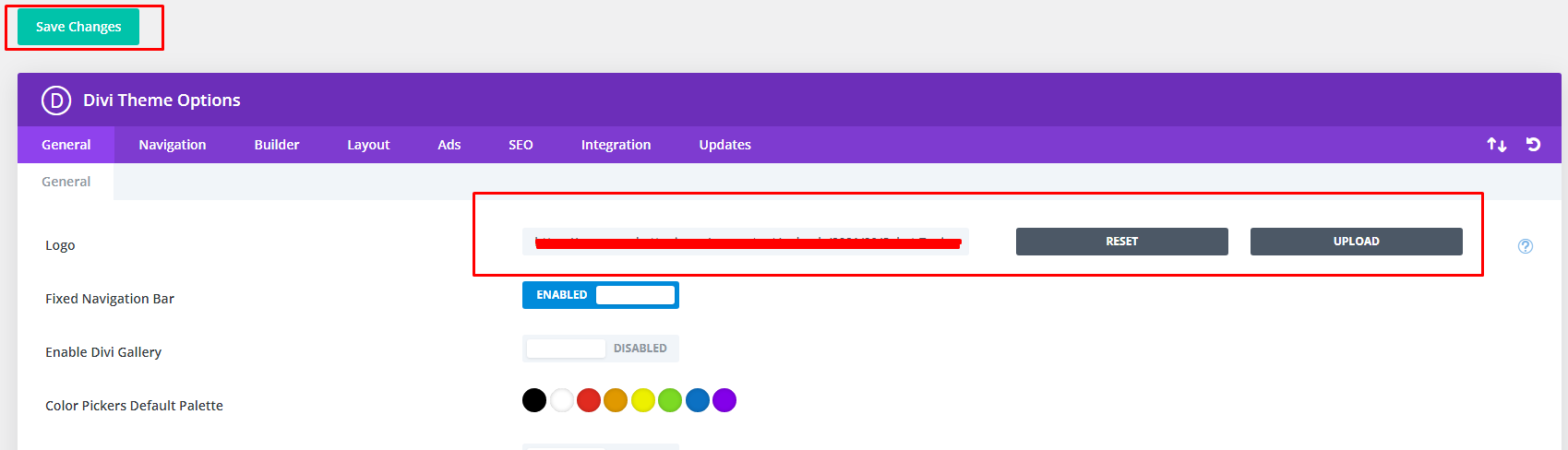The height and width of the screenshot is (450, 1568).
Task: Pick the green palette color swatch
Action: click(670, 400)
